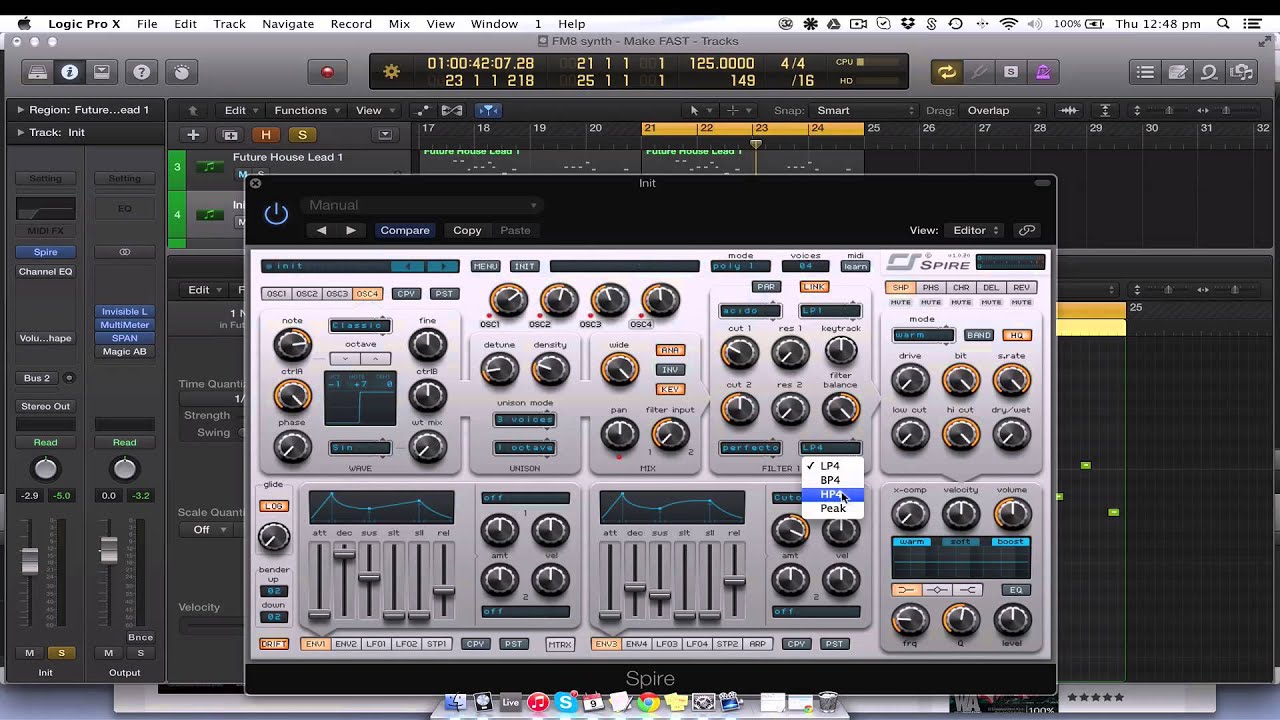Open the Note Pads icon

click(x=1178, y=72)
